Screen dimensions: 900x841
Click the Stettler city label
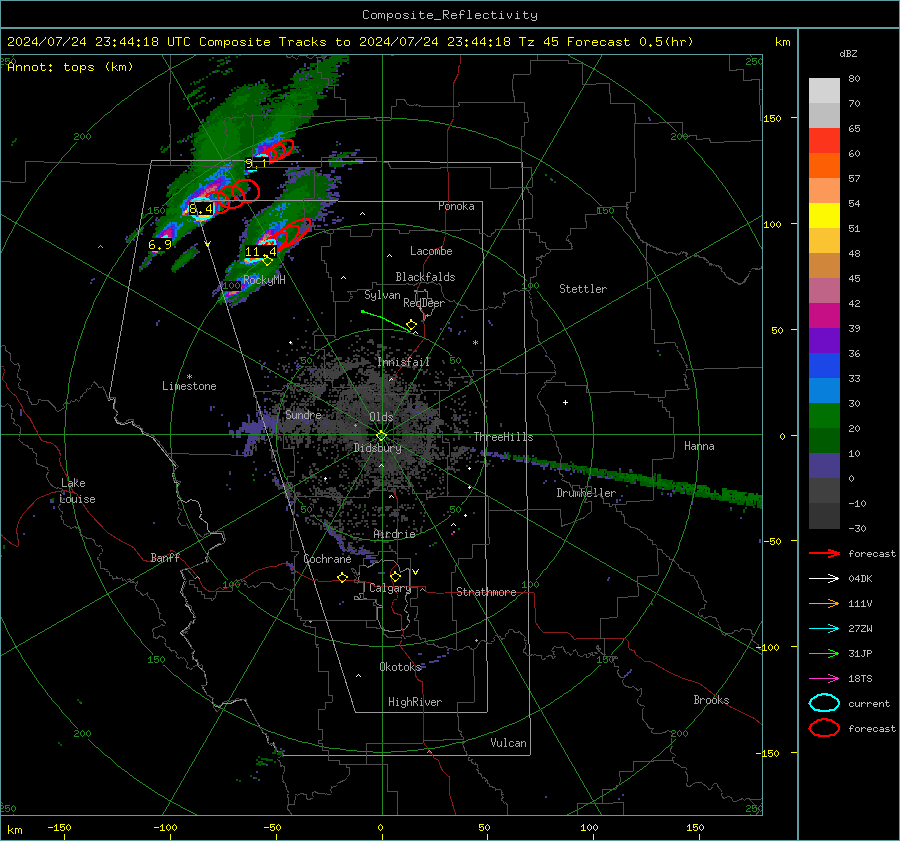pyautogui.click(x=583, y=289)
